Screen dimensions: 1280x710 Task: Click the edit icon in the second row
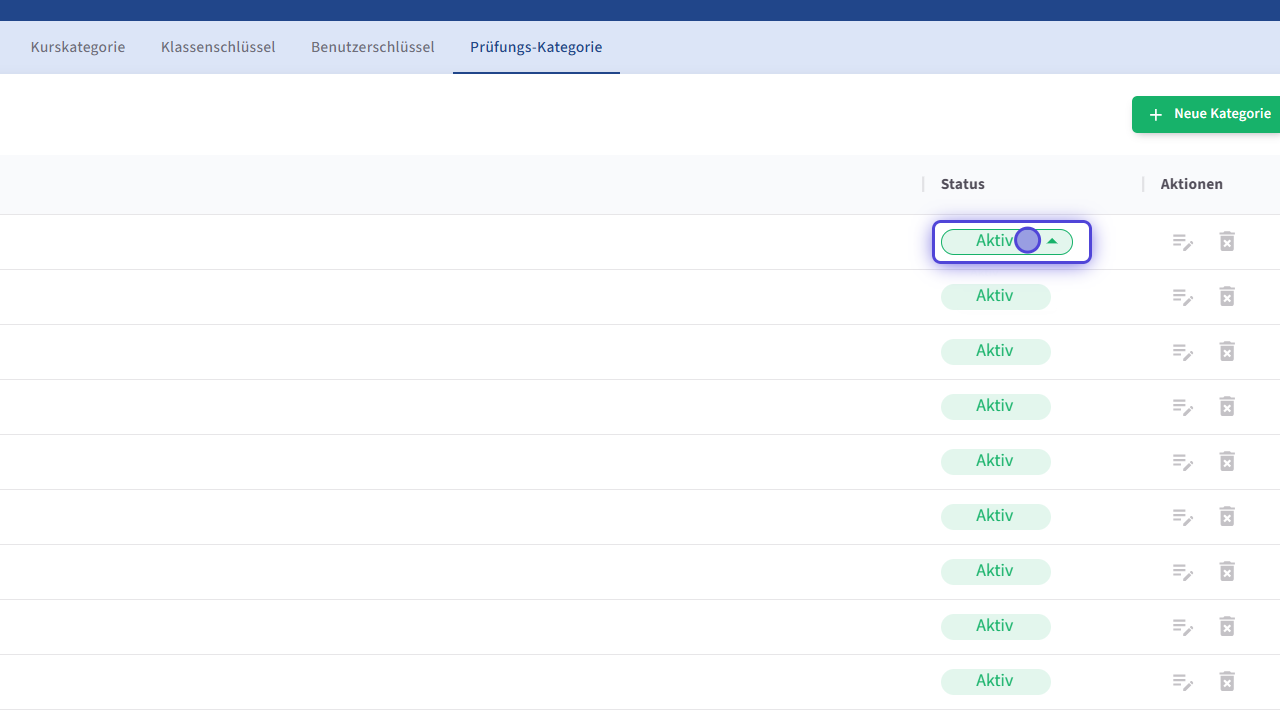tap(1183, 297)
